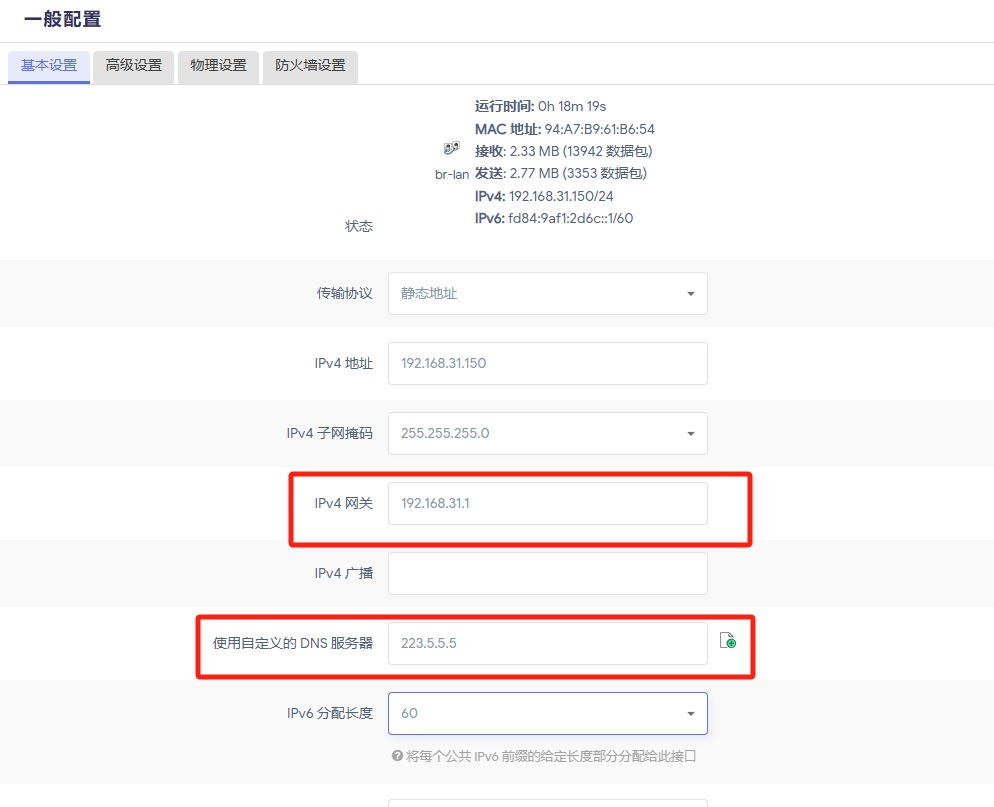View the 防火墙设置 tab
994x807 pixels.
(310, 67)
